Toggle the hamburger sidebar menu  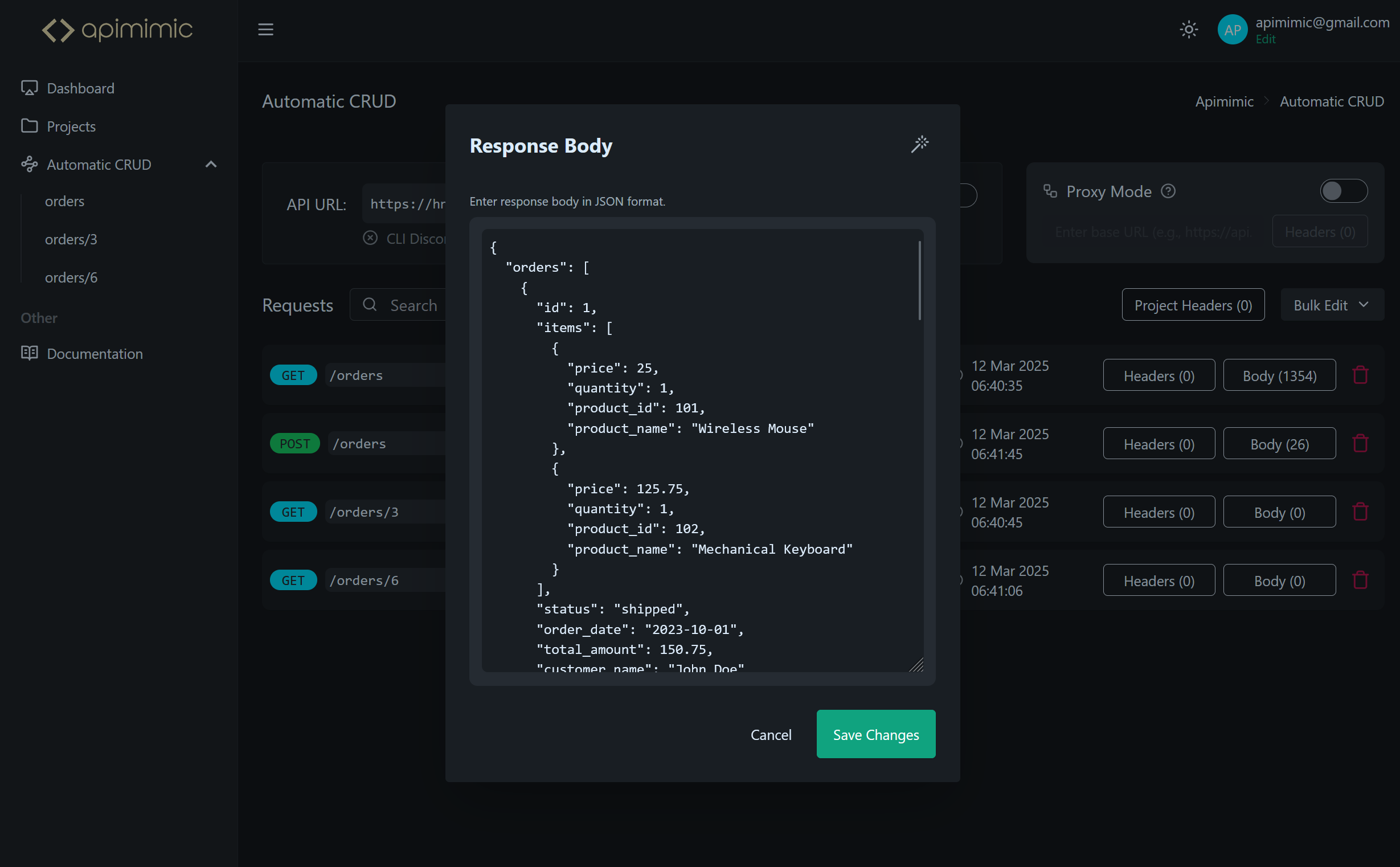[x=265, y=29]
